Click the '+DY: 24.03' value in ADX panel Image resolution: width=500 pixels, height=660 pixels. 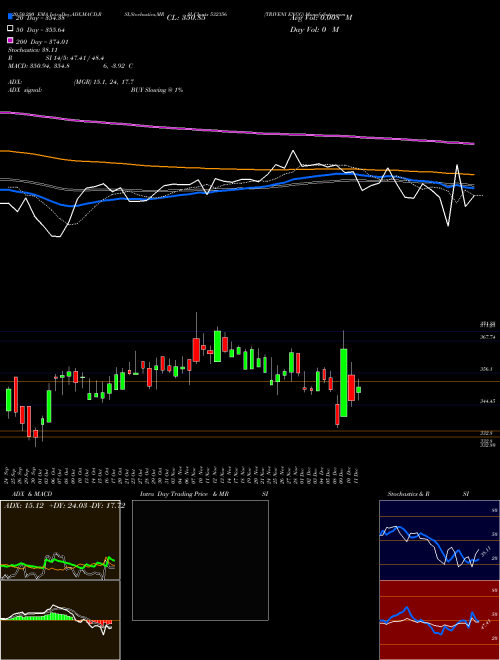click(x=69, y=506)
